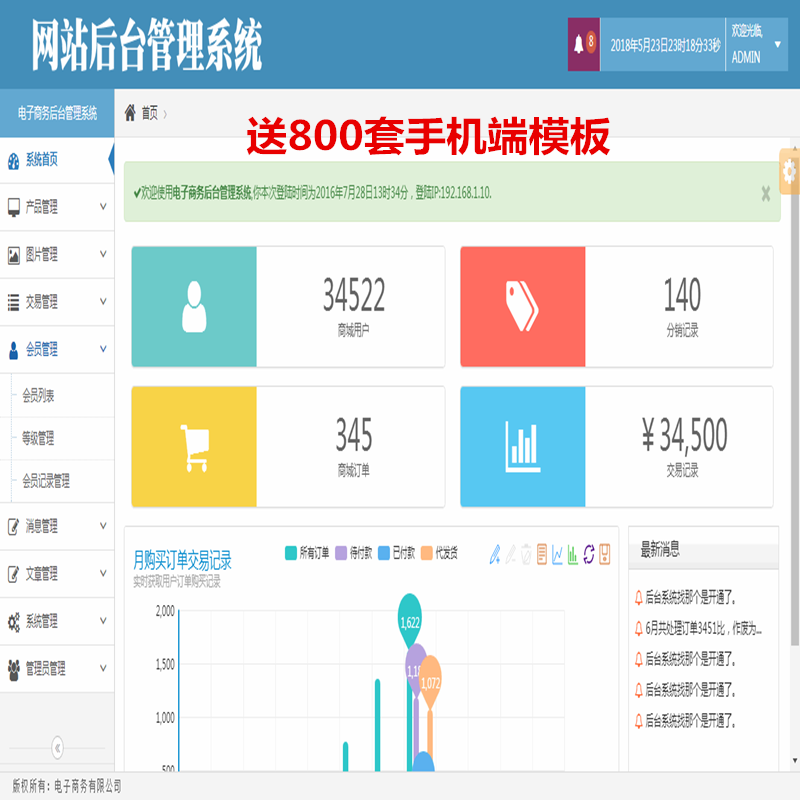Collapse the 会员管理 menu chevron
Viewport: 800px width, 800px height.
click(x=103, y=349)
